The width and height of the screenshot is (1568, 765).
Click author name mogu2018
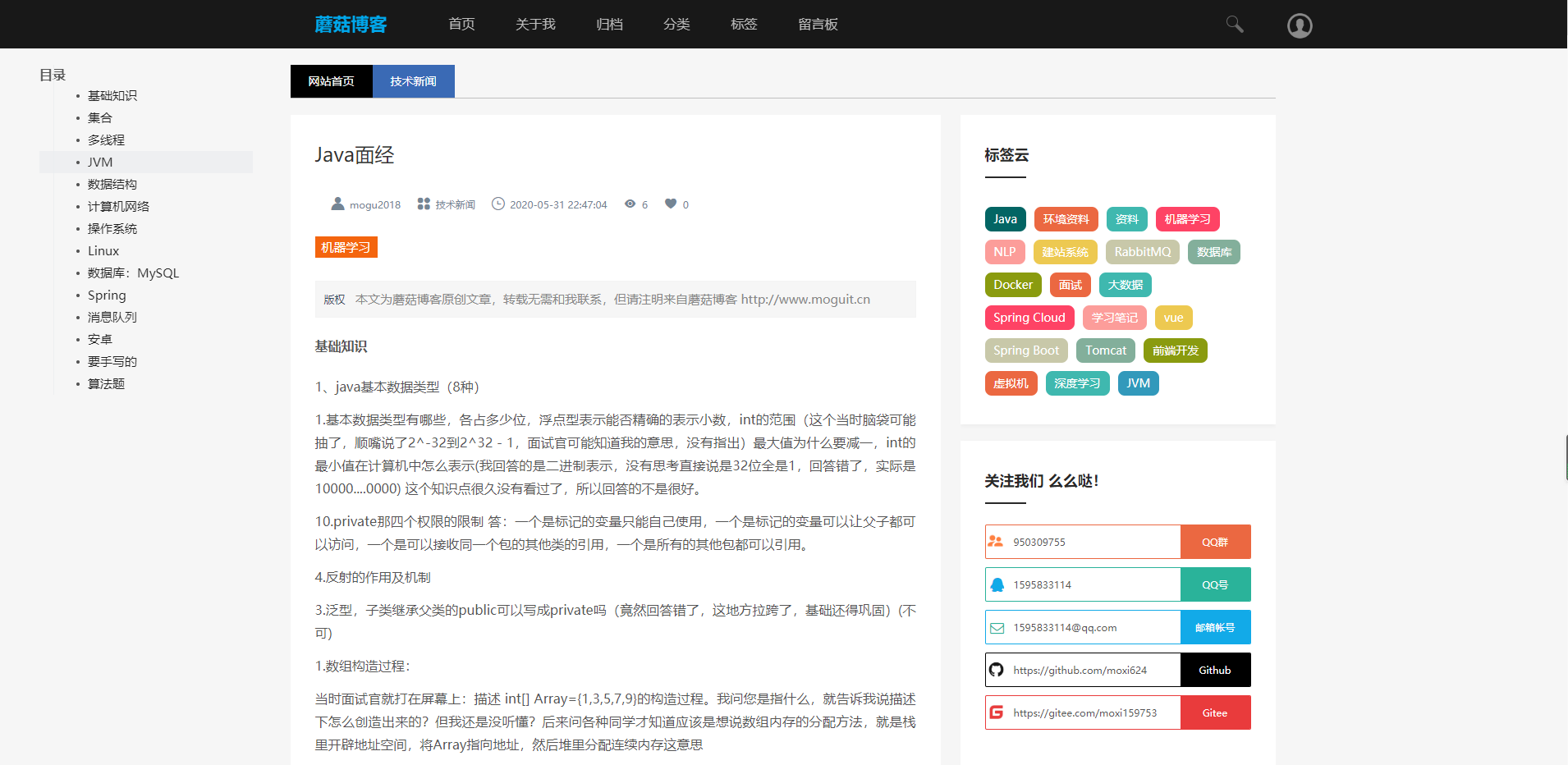tap(375, 204)
